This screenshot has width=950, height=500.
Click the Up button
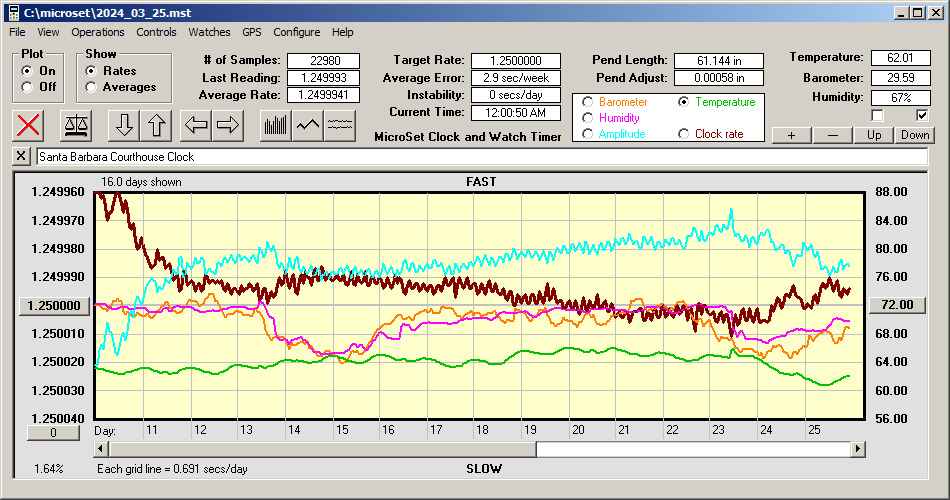(x=874, y=135)
